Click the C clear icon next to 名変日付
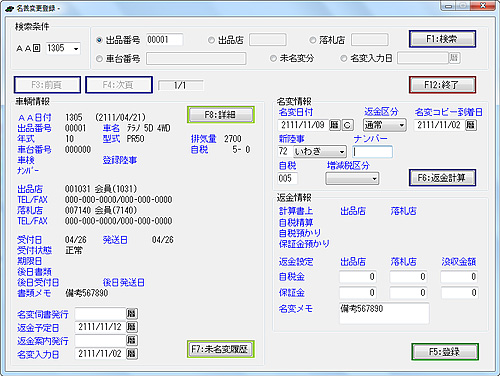This screenshot has height=376, width=500. pos(347,125)
